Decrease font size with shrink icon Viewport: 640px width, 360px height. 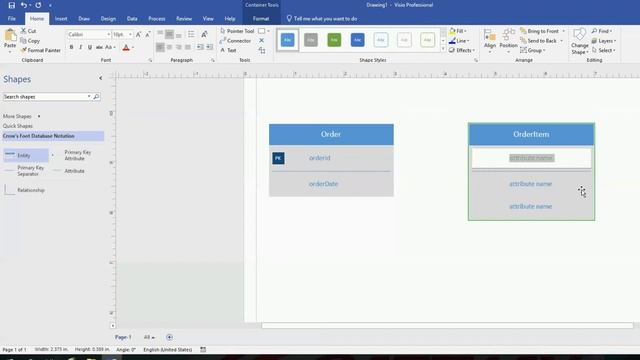pos(148,35)
